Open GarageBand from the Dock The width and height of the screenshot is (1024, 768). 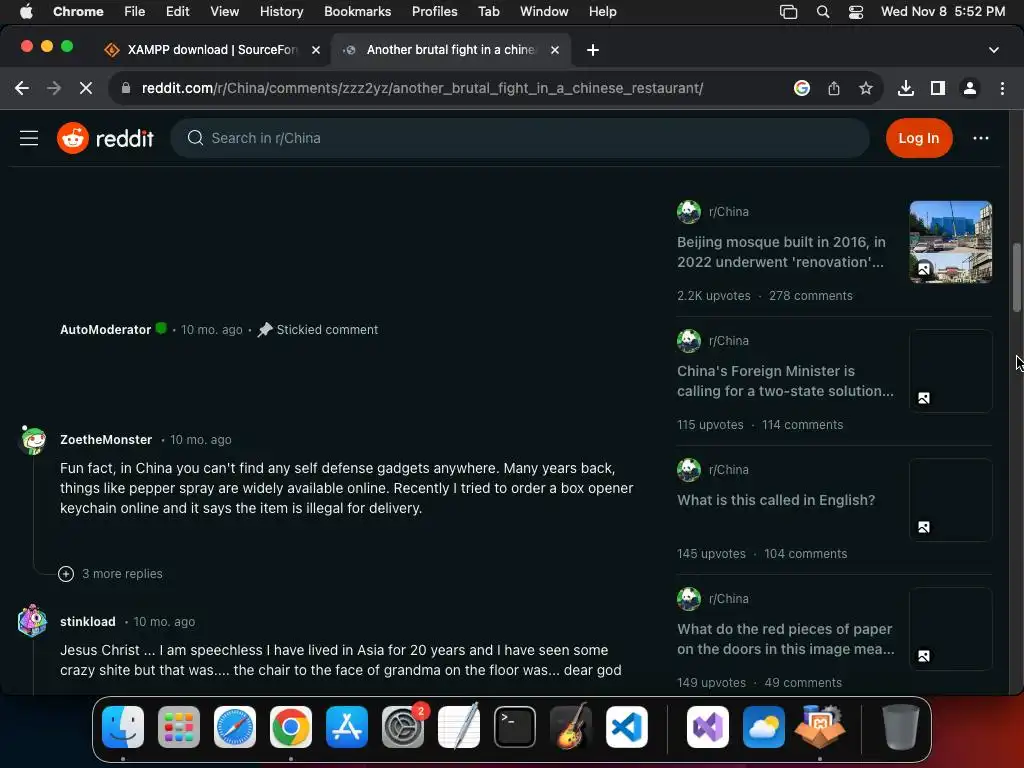coord(571,727)
